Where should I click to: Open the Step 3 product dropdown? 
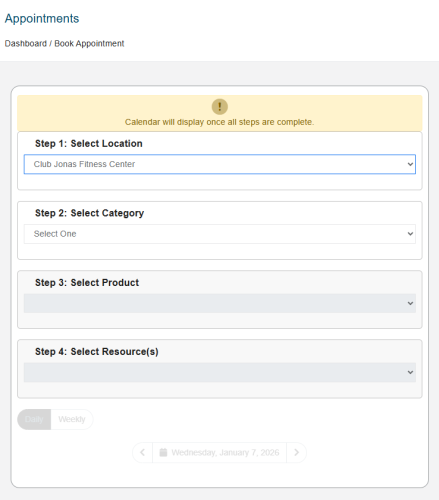(x=220, y=303)
